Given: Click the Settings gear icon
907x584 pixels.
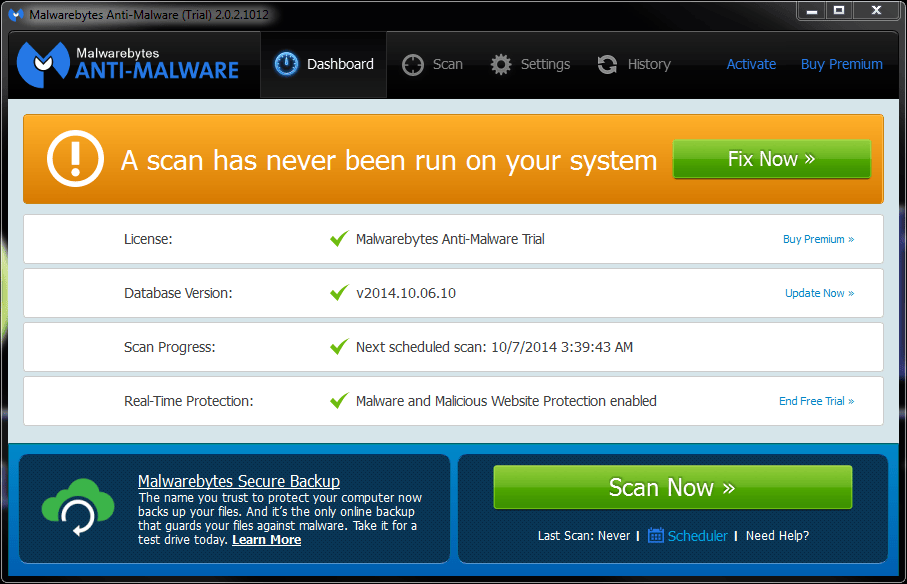Looking at the screenshot, I should point(501,64).
